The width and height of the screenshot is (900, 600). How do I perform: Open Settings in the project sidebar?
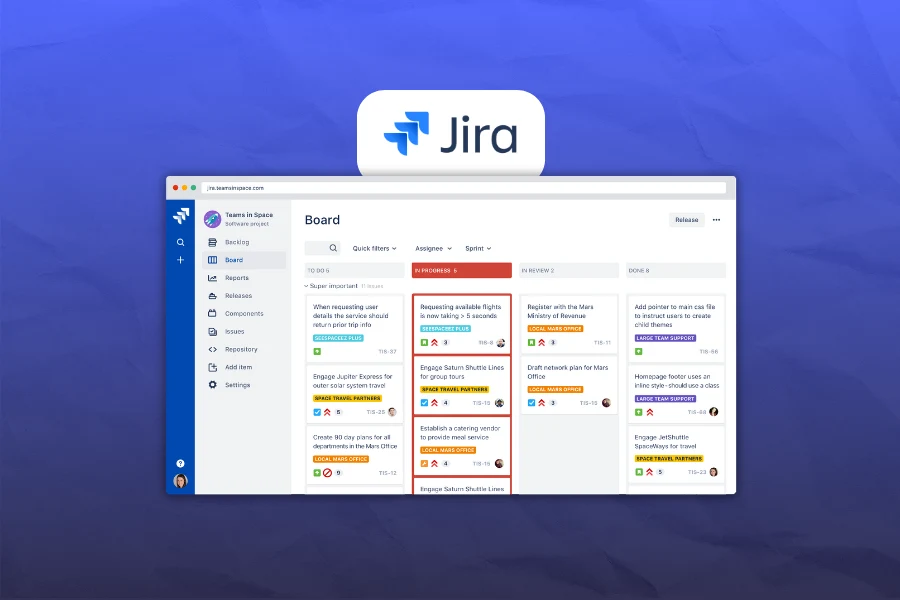coord(244,385)
